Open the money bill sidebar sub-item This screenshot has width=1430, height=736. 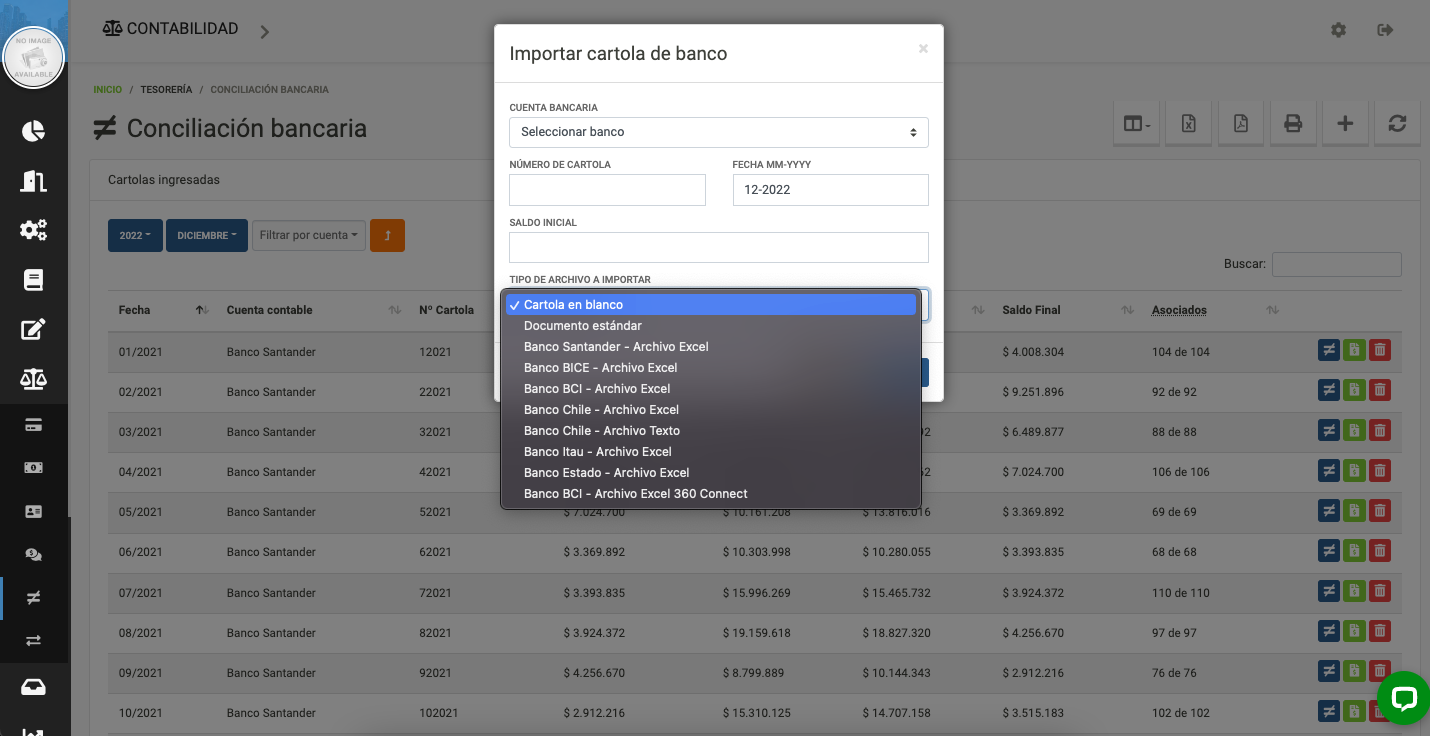(x=34, y=468)
